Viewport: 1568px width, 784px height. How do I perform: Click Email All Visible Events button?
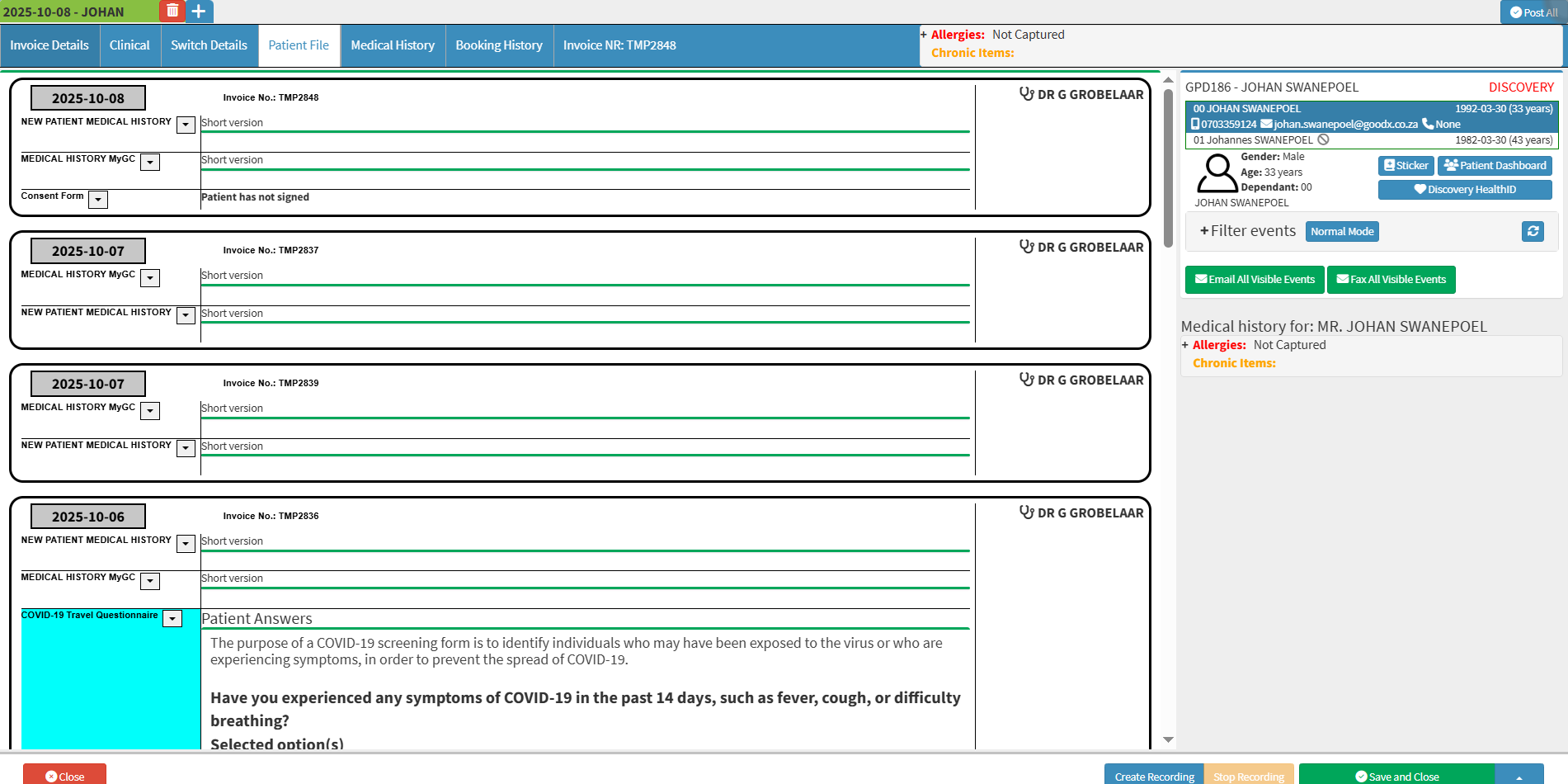(1254, 279)
